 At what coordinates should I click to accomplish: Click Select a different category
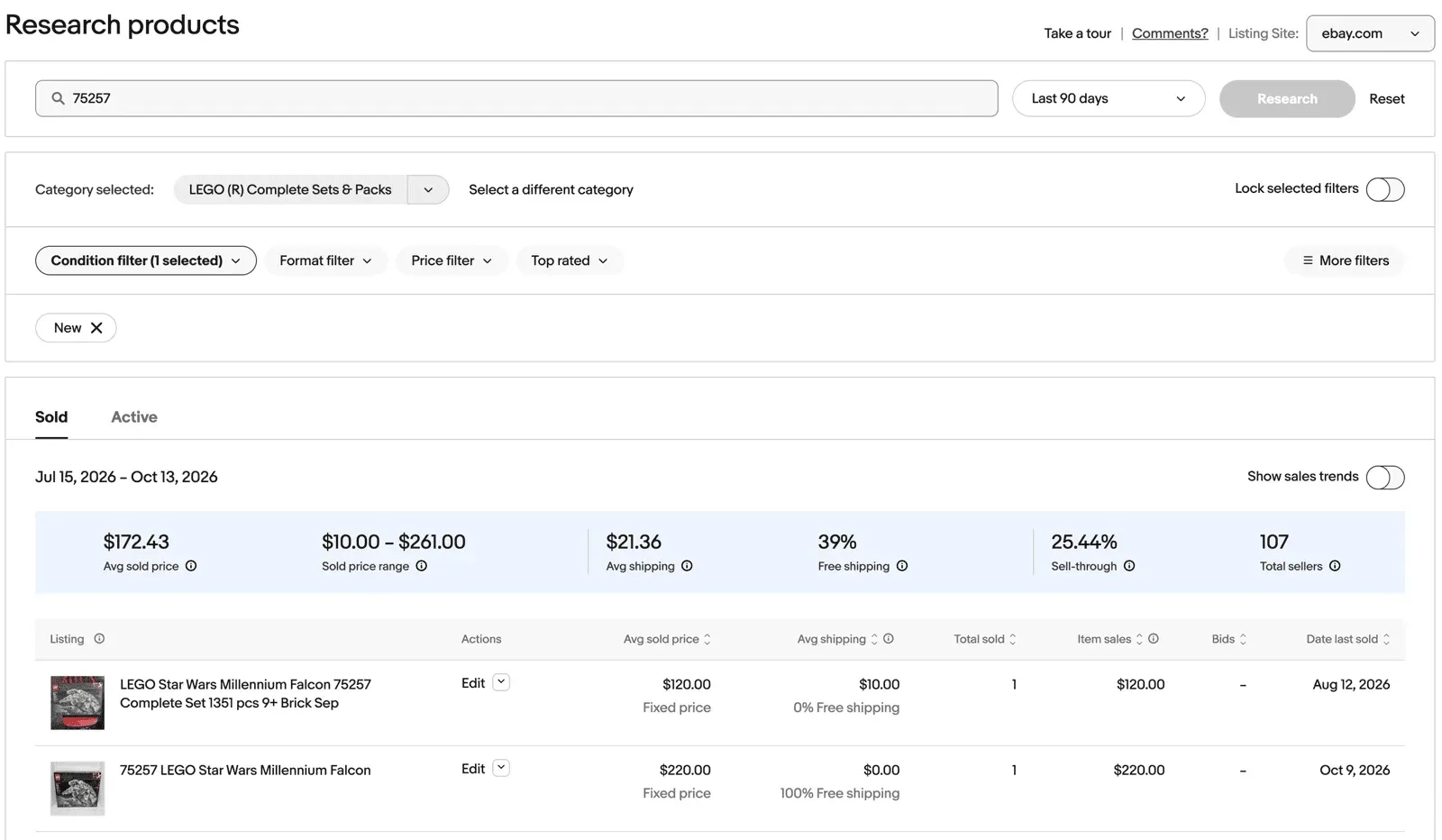pyautogui.click(x=551, y=189)
